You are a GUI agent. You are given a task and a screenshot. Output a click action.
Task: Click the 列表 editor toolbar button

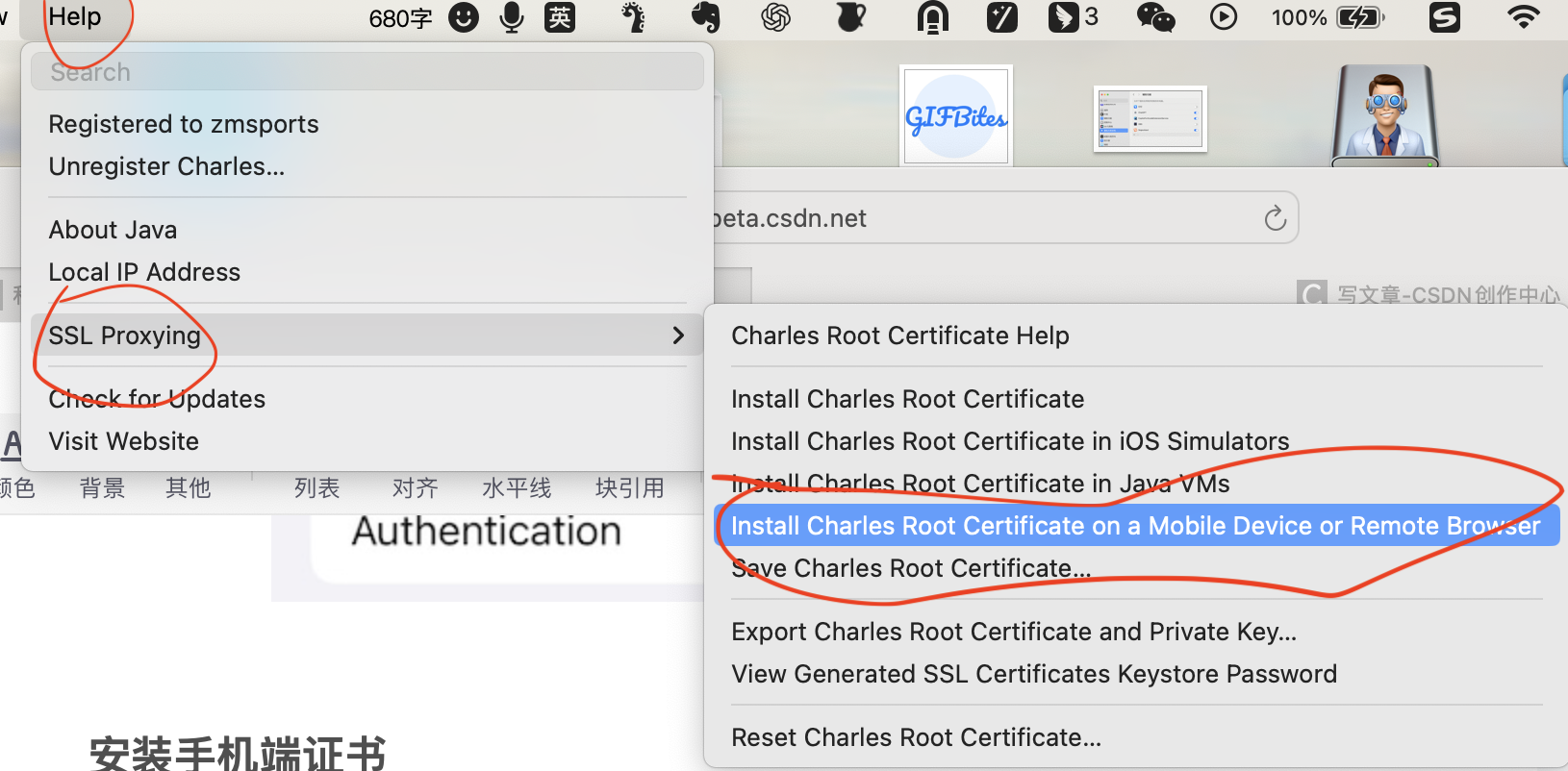[316, 488]
